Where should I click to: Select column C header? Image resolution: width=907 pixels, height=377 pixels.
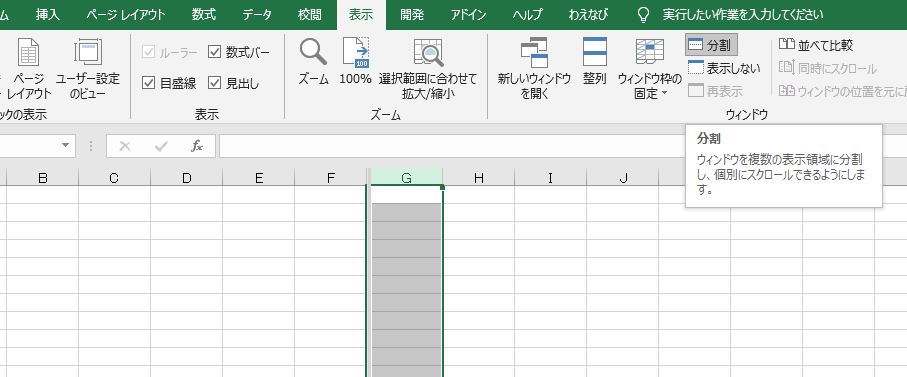click(114, 178)
